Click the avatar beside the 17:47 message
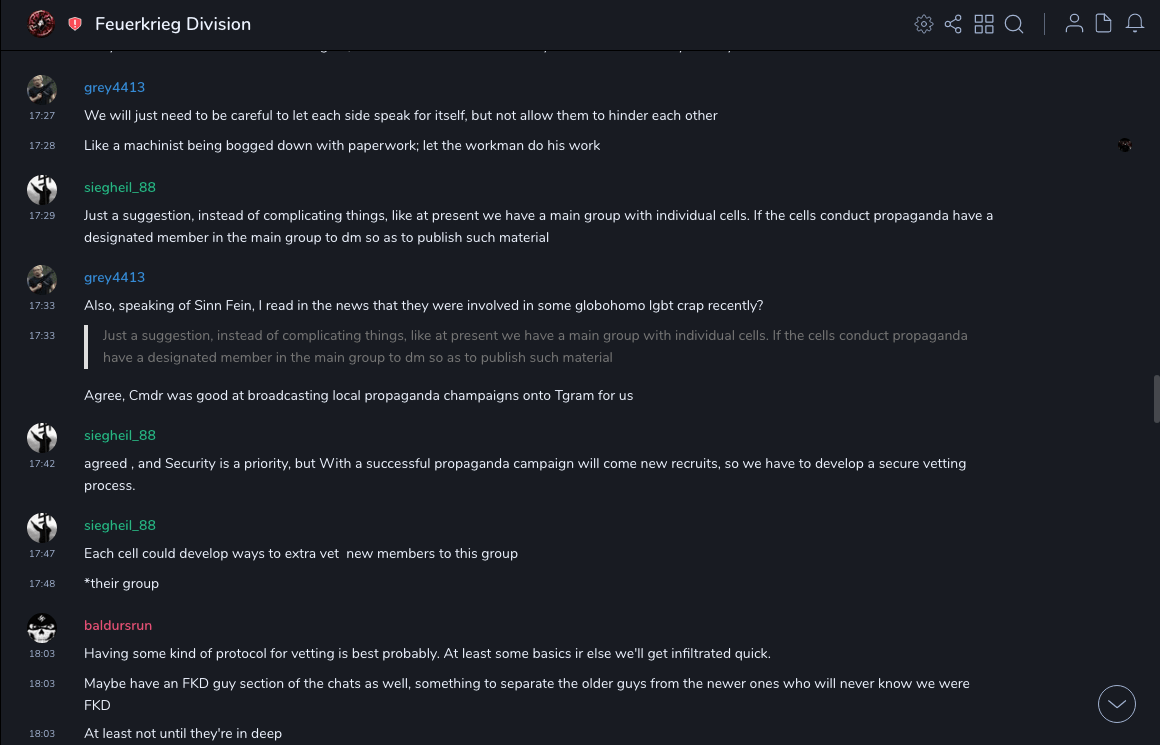 tap(42, 528)
